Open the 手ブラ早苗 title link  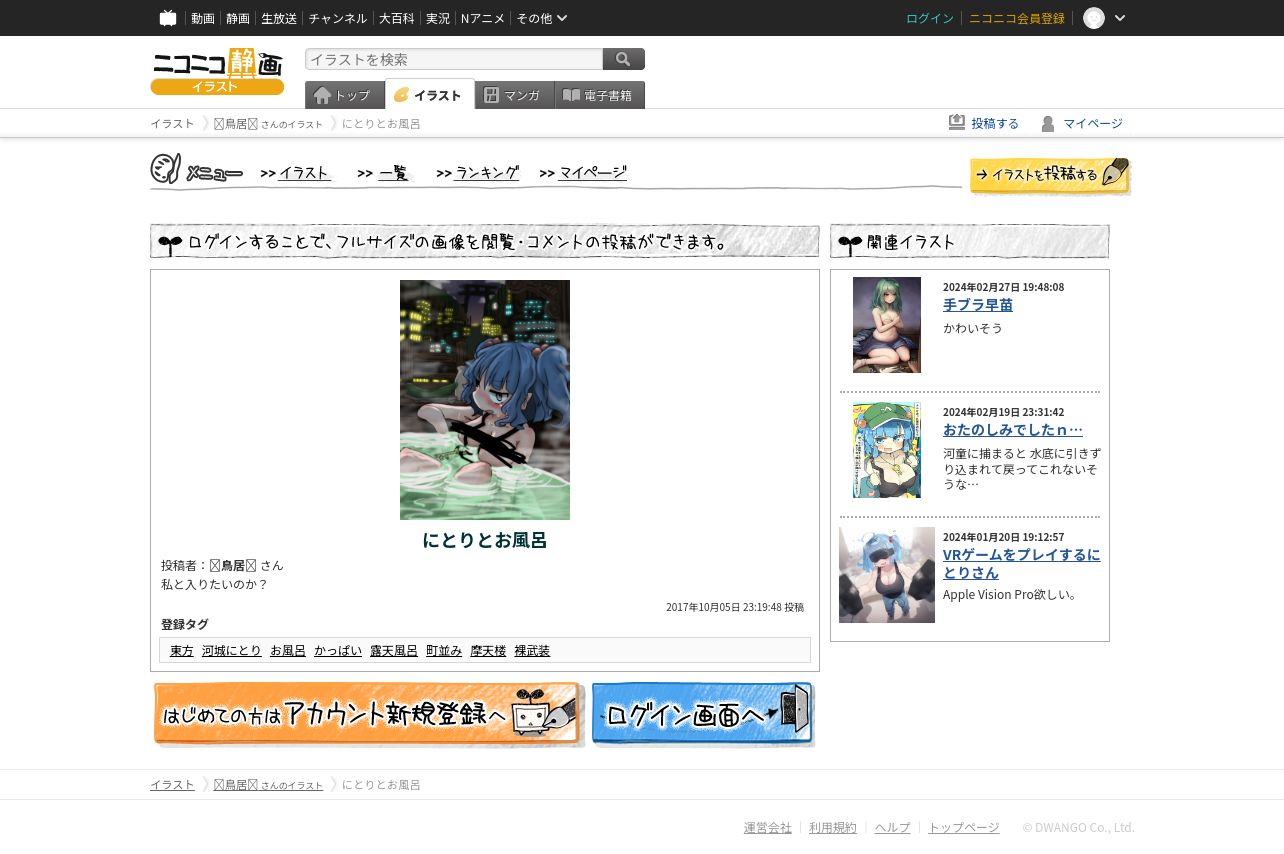(x=978, y=305)
